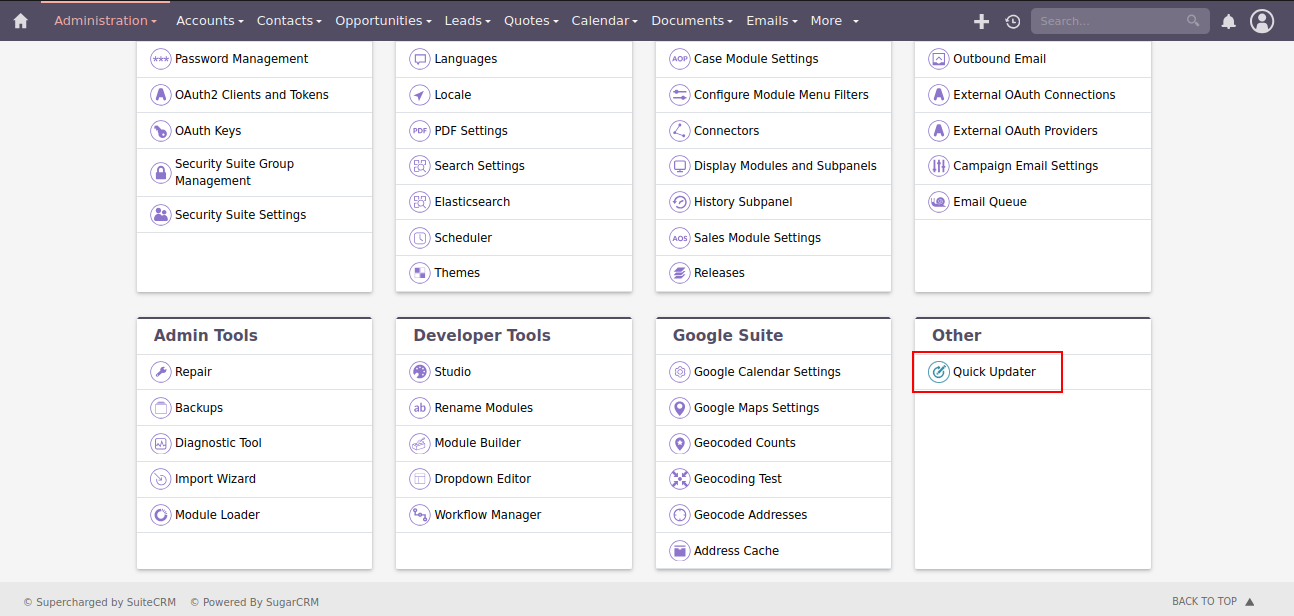Open the user profile avatar menu

pyautogui.click(x=1262, y=20)
